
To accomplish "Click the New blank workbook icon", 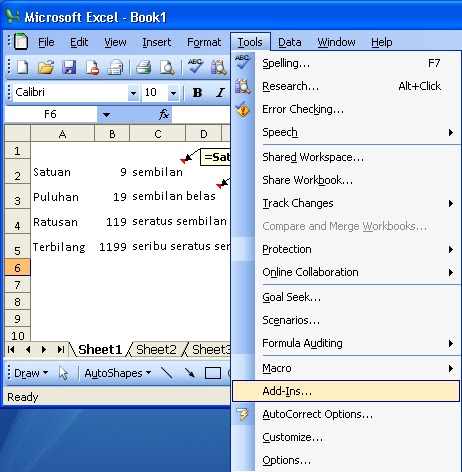I will coord(22,67).
